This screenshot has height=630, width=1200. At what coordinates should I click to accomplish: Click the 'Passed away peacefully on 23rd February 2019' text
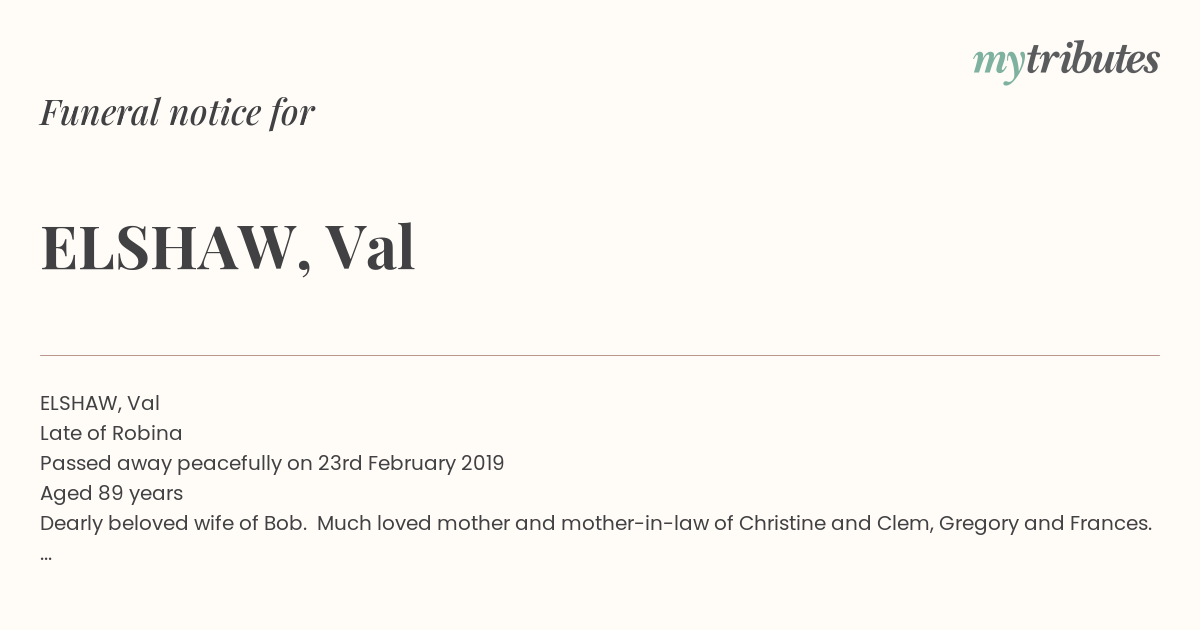tap(272, 464)
